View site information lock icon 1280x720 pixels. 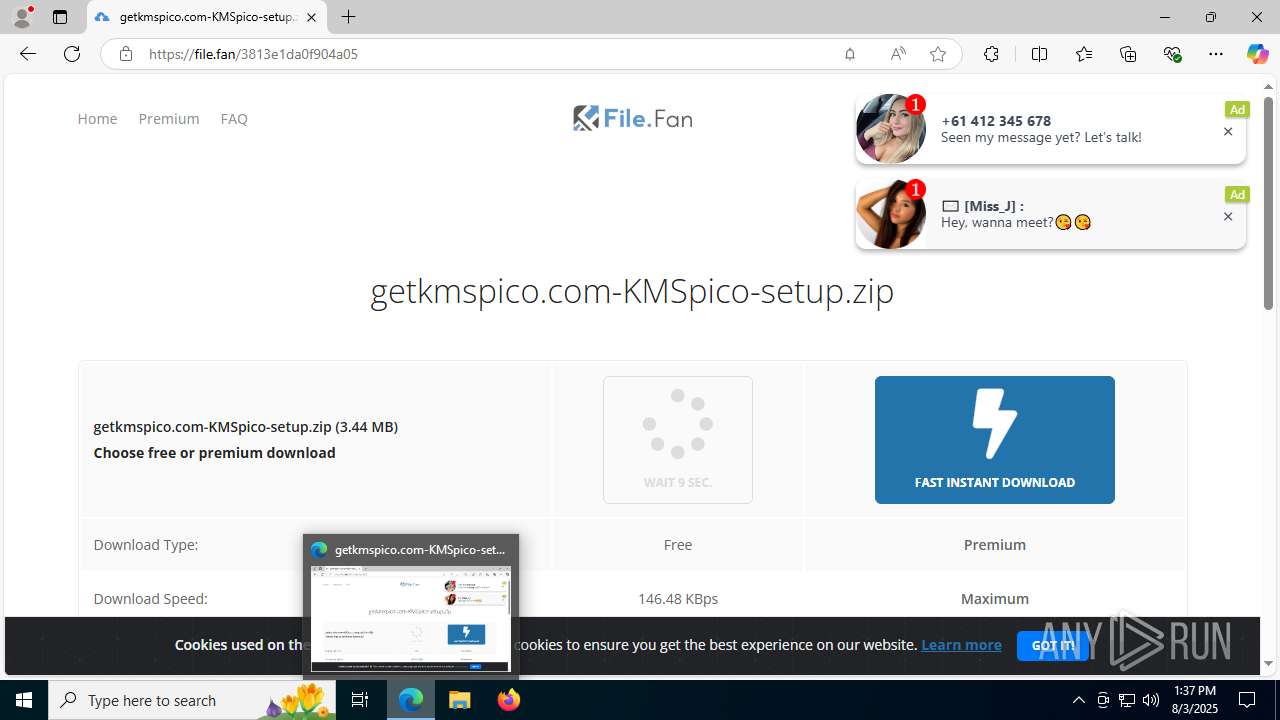125,54
